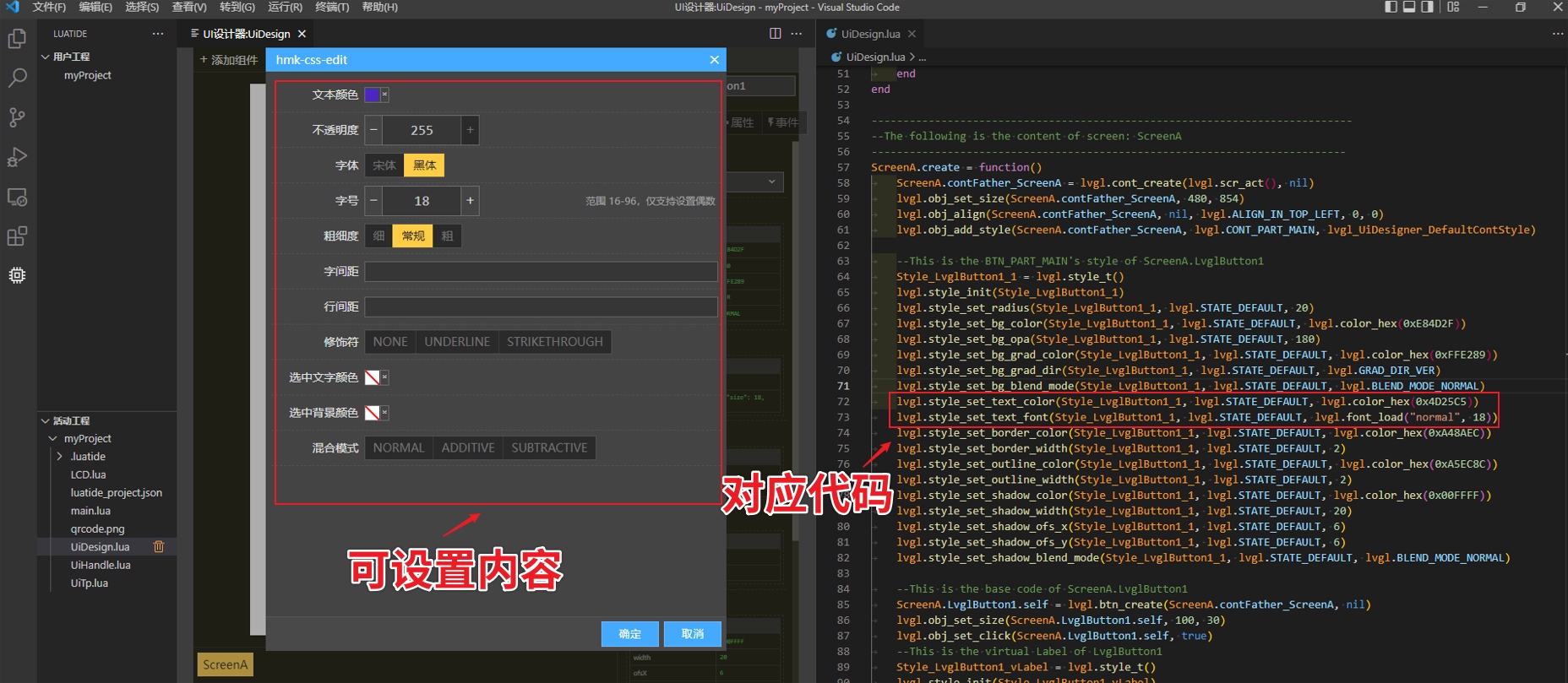Close the hmk-css-edit dialog
Image resolution: width=1568 pixels, height=683 pixels.
click(x=715, y=60)
